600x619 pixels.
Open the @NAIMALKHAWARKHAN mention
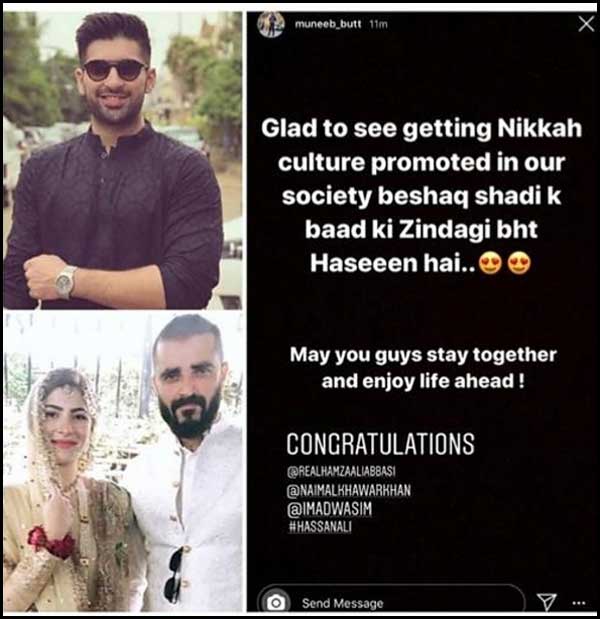tap(349, 490)
